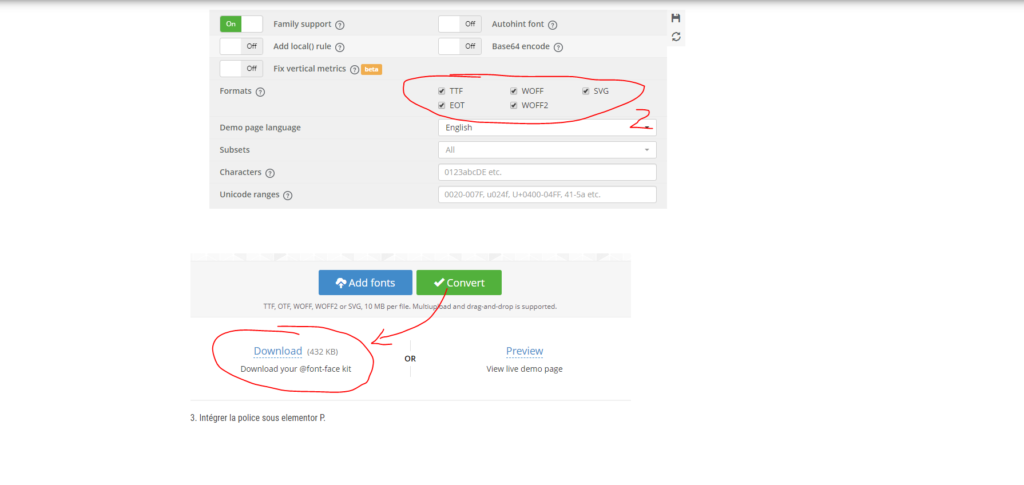Click the Download font-face kit link

[x=277, y=351]
